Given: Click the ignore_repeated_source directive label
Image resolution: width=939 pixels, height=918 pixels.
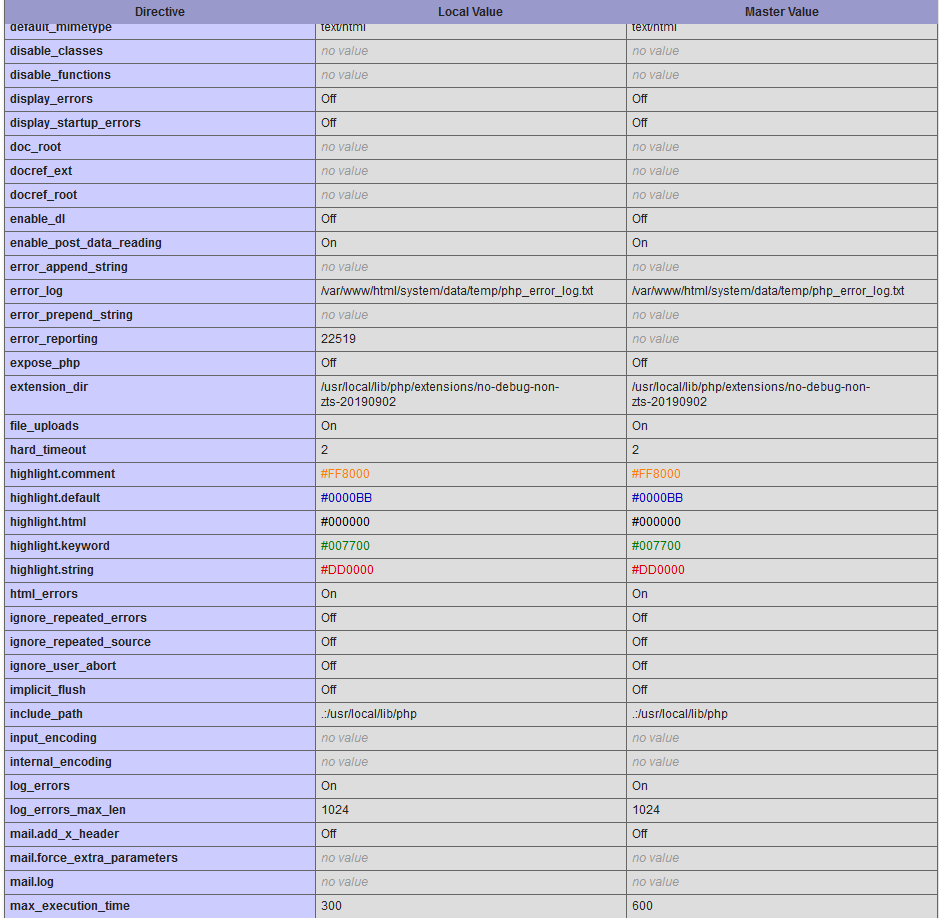Looking at the screenshot, I should click(x=80, y=641).
